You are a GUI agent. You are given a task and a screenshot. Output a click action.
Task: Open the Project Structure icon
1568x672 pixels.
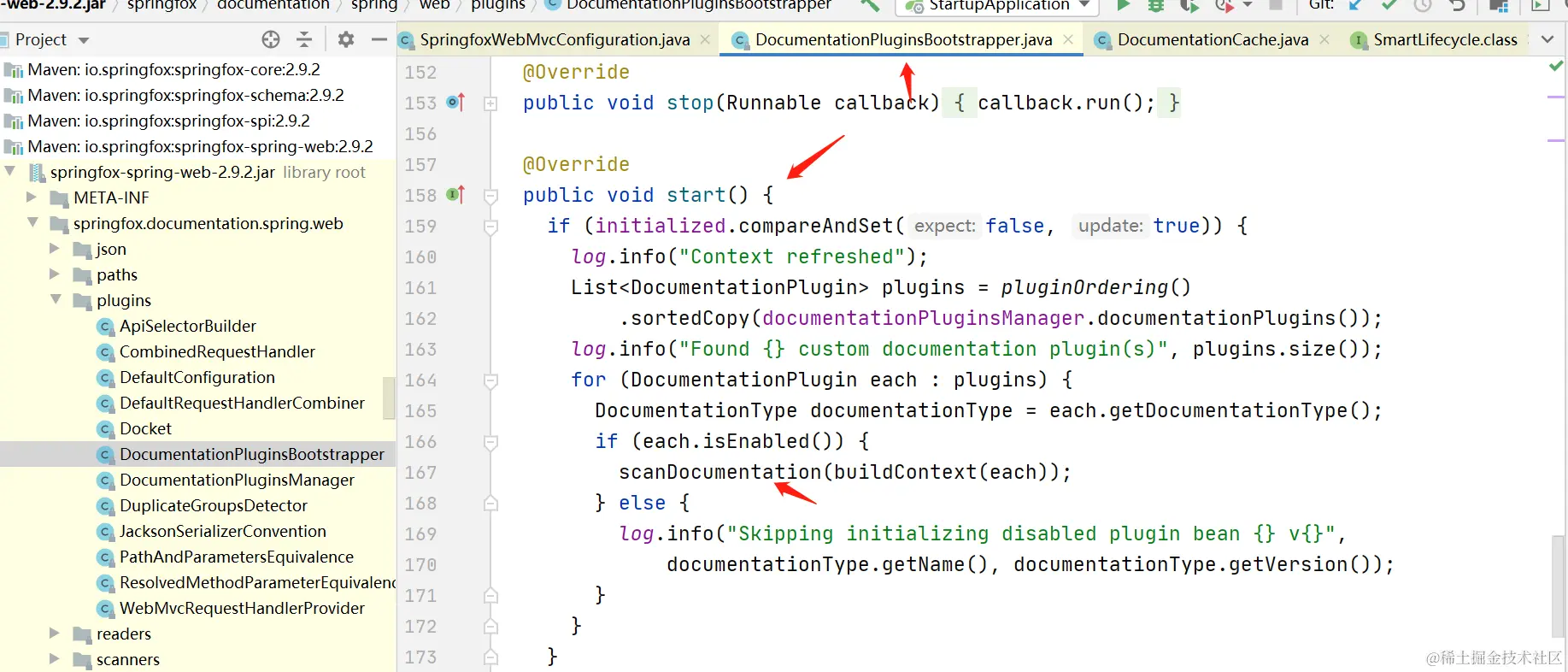pos(1499,5)
